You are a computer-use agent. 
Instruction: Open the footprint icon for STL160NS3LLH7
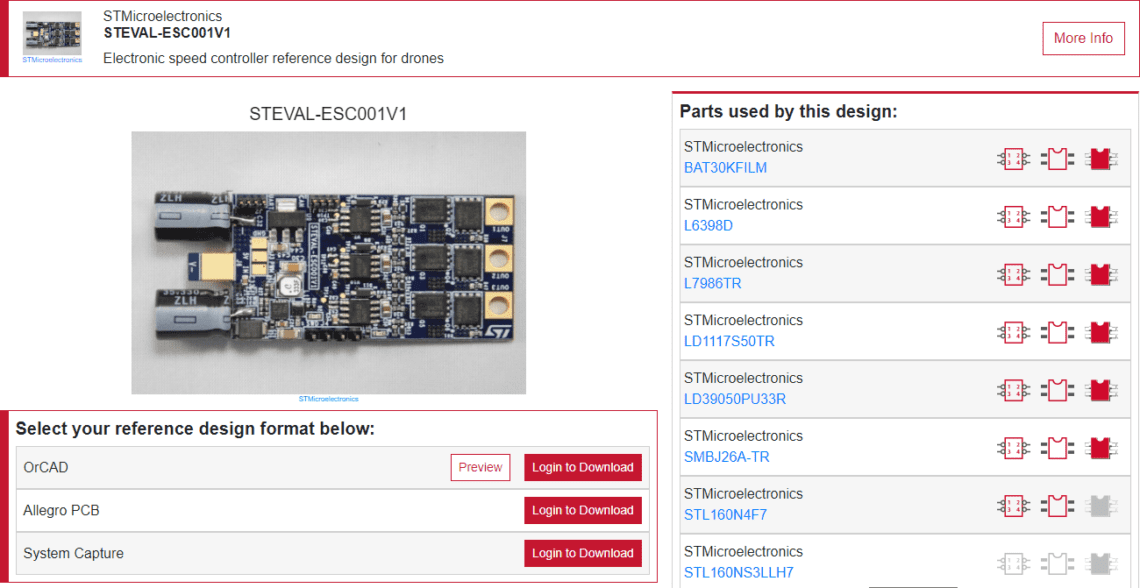click(x=1058, y=562)
